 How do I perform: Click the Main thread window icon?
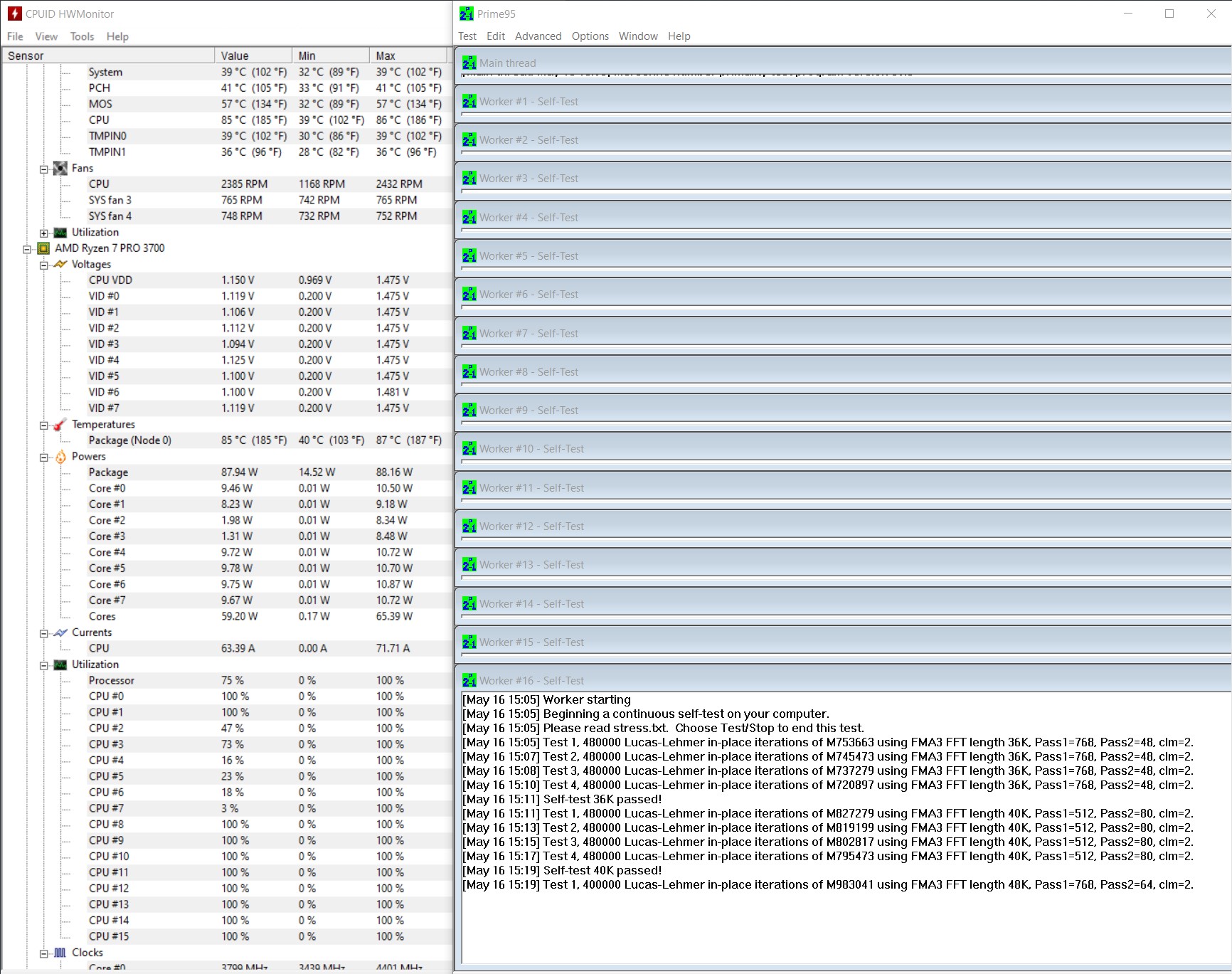pos(469,63)
